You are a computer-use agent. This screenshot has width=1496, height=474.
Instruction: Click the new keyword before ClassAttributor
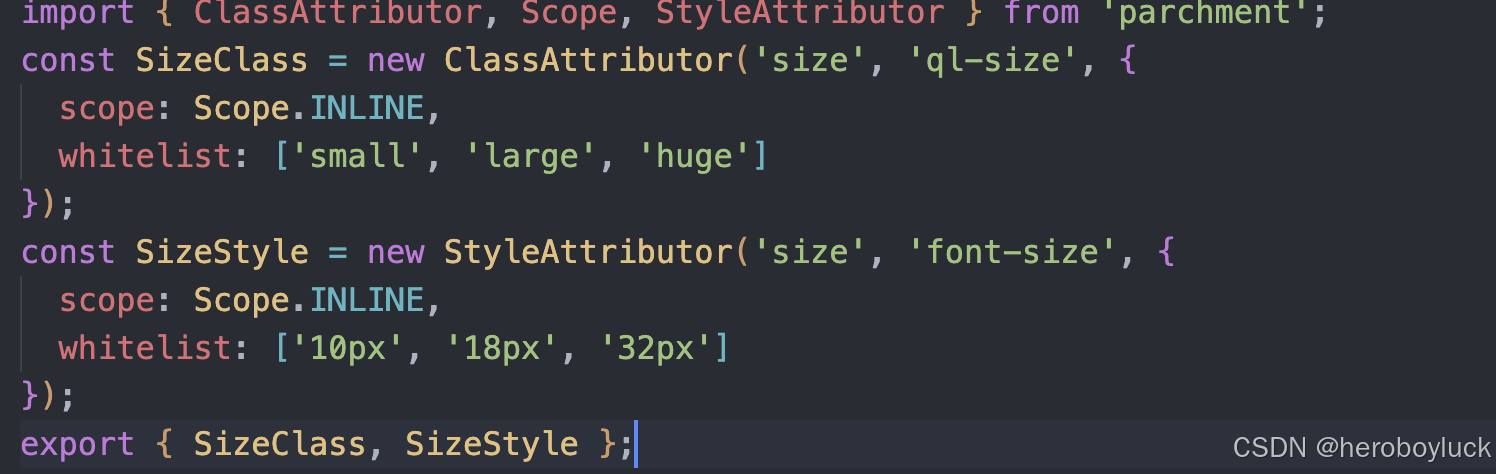(x=396, y=60)
